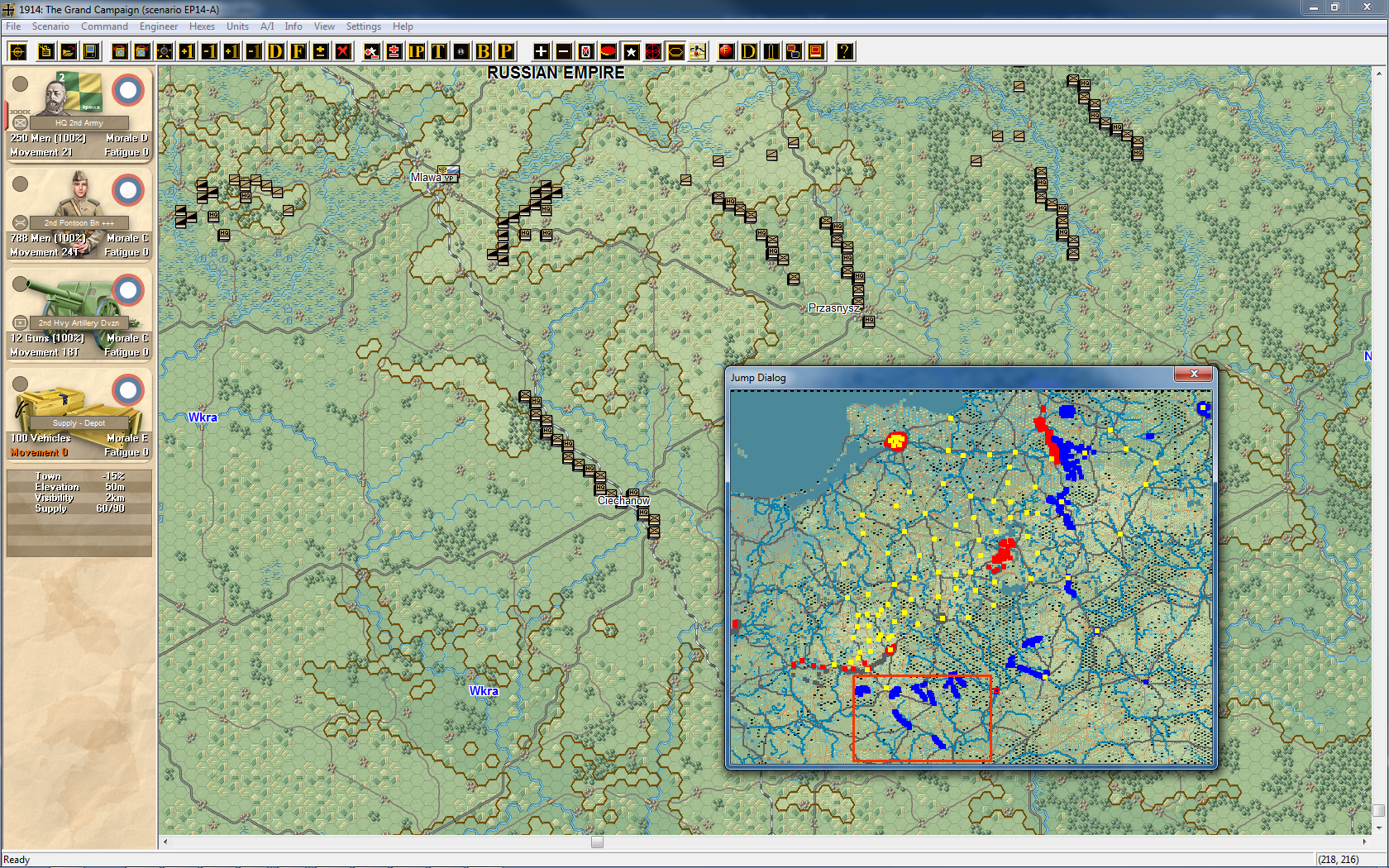
Task: Click the yellow P toolbar icon
Action: coord(506,51)
